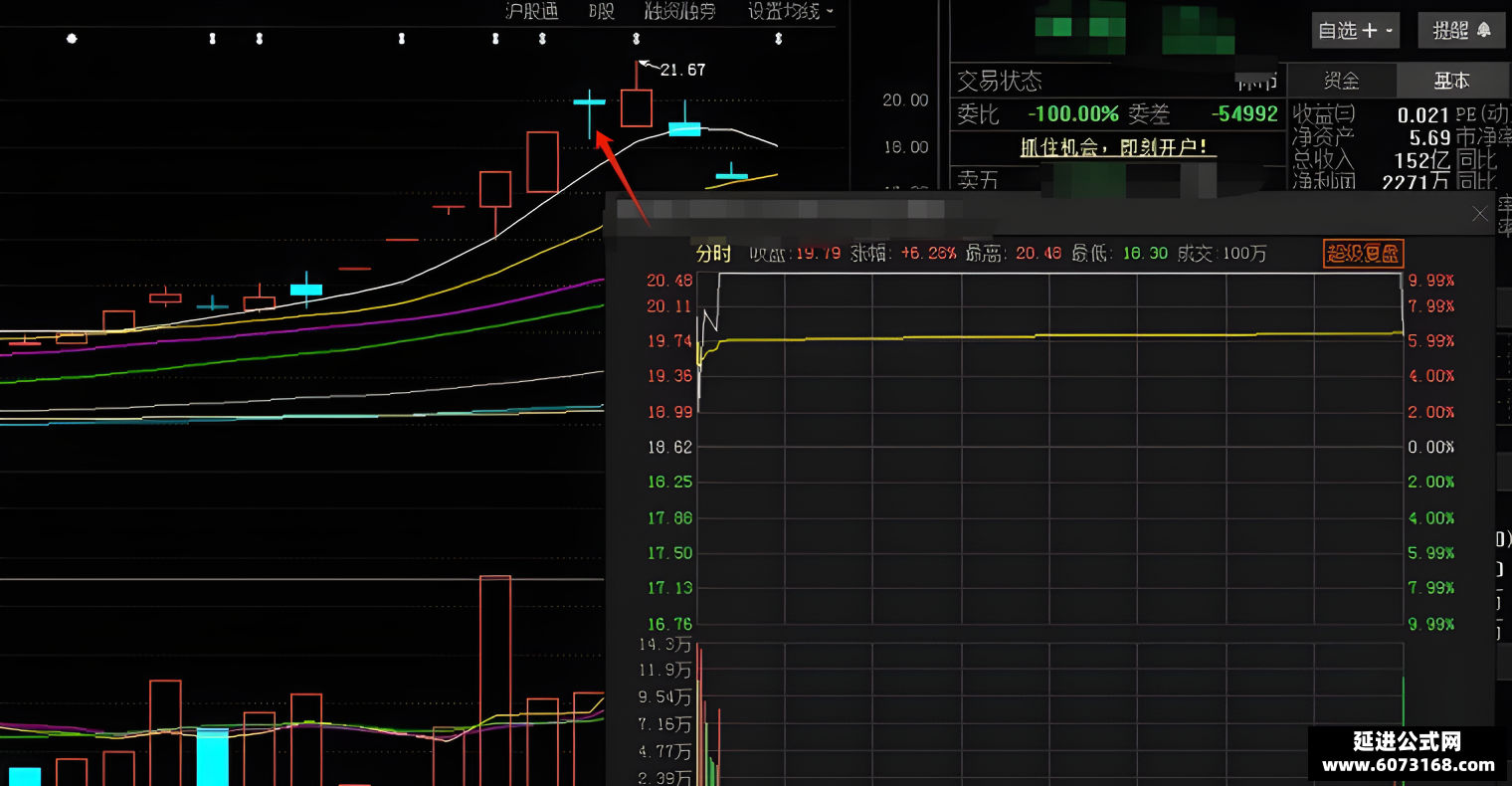Click the leftmost info marker above the chart
This screenshot has height=786, width=1512.
point(71,39)
